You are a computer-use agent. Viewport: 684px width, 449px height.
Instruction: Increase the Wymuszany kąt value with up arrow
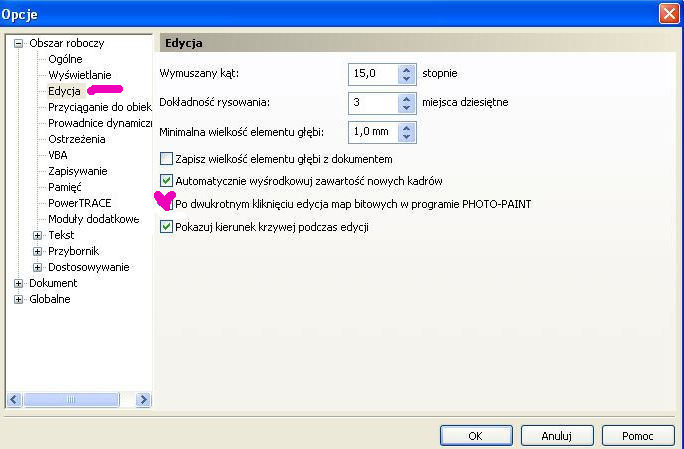click(x=406, y=69)
